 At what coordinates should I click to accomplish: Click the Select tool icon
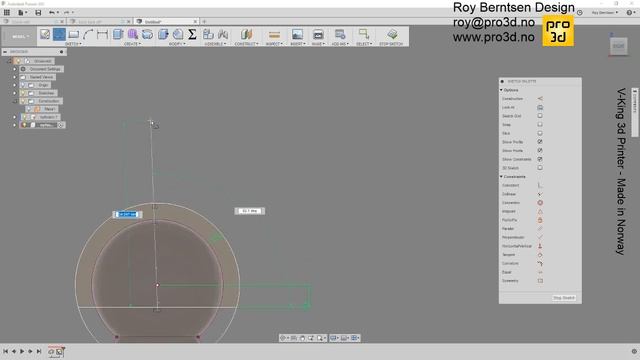[364, 34]
